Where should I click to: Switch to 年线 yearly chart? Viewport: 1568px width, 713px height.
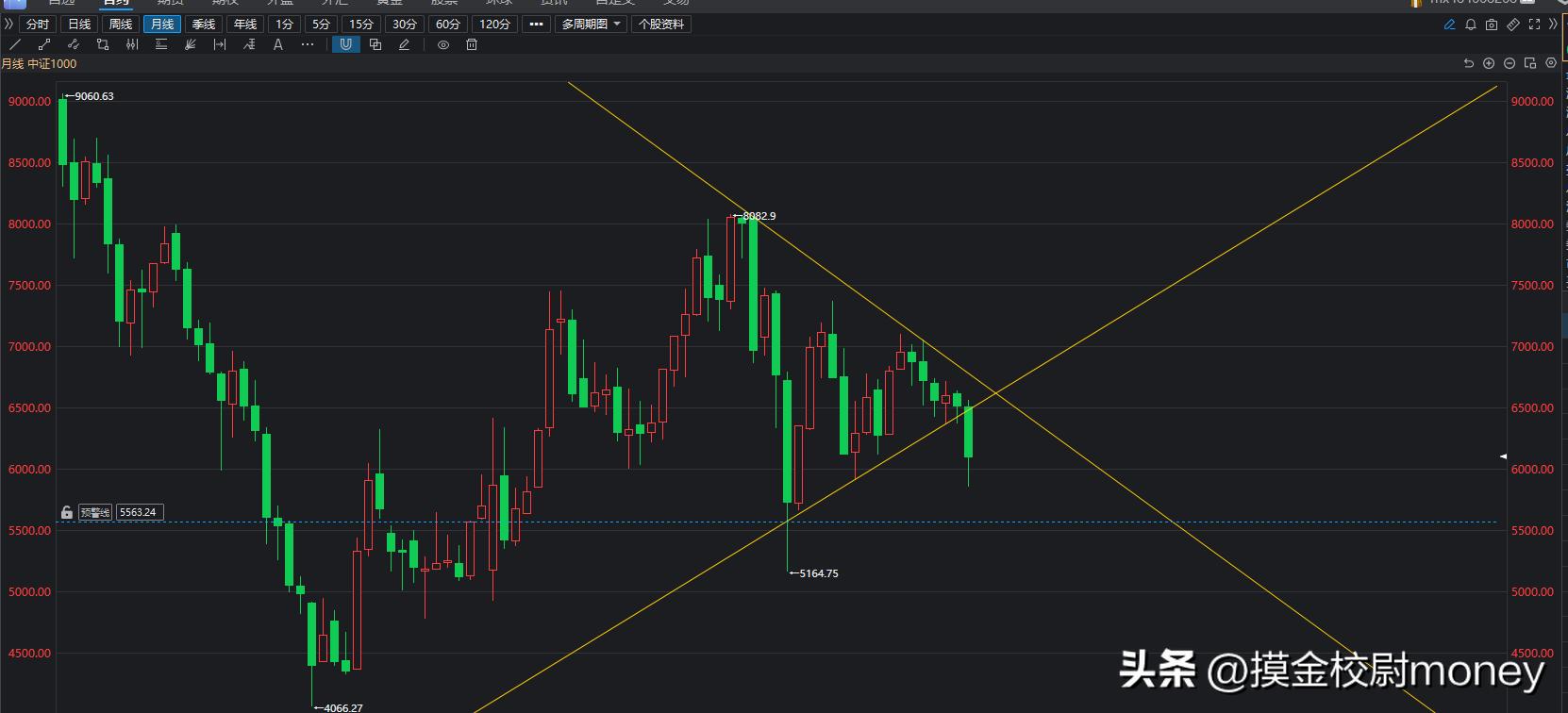coord(244,24)
